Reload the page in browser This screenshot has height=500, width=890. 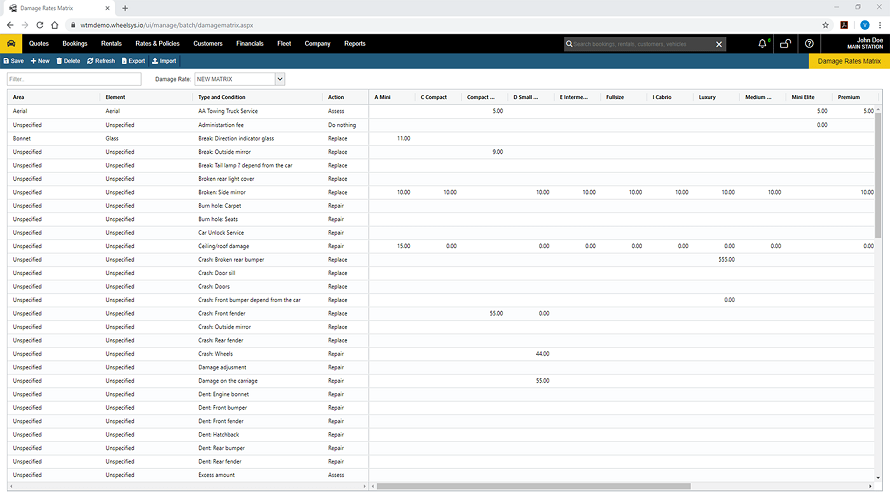pyautogui.click(x=40, y=25)
